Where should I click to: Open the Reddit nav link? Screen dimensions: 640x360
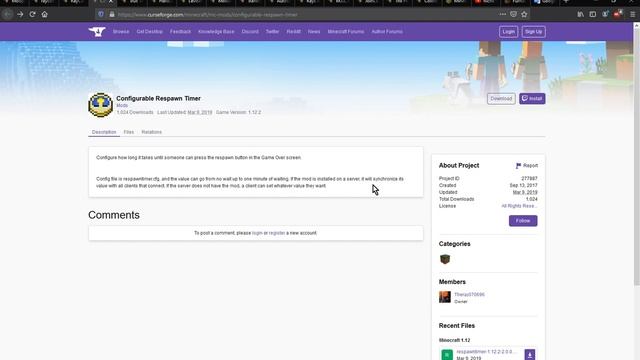(x=293, y=31)
